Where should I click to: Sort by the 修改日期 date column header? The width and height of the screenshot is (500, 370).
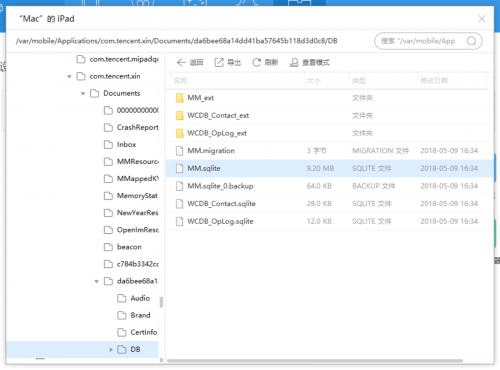point(434,80)
